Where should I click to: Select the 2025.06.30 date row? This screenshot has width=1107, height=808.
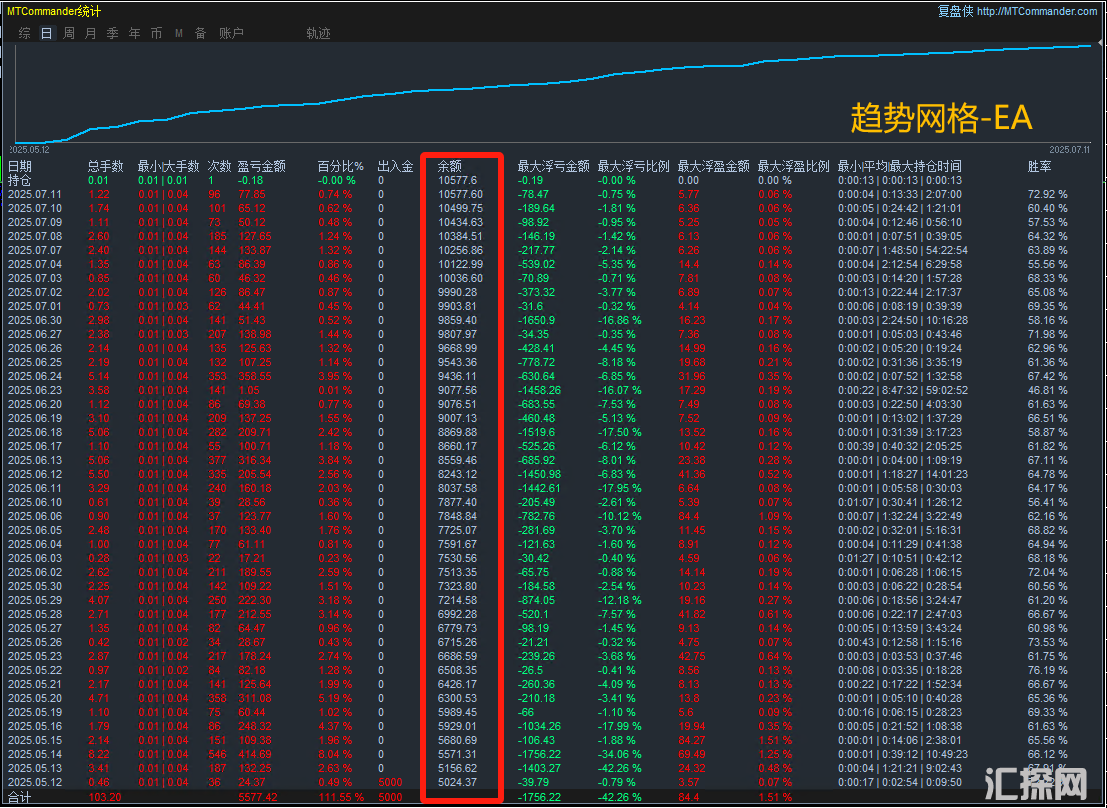tap(35, 320)
